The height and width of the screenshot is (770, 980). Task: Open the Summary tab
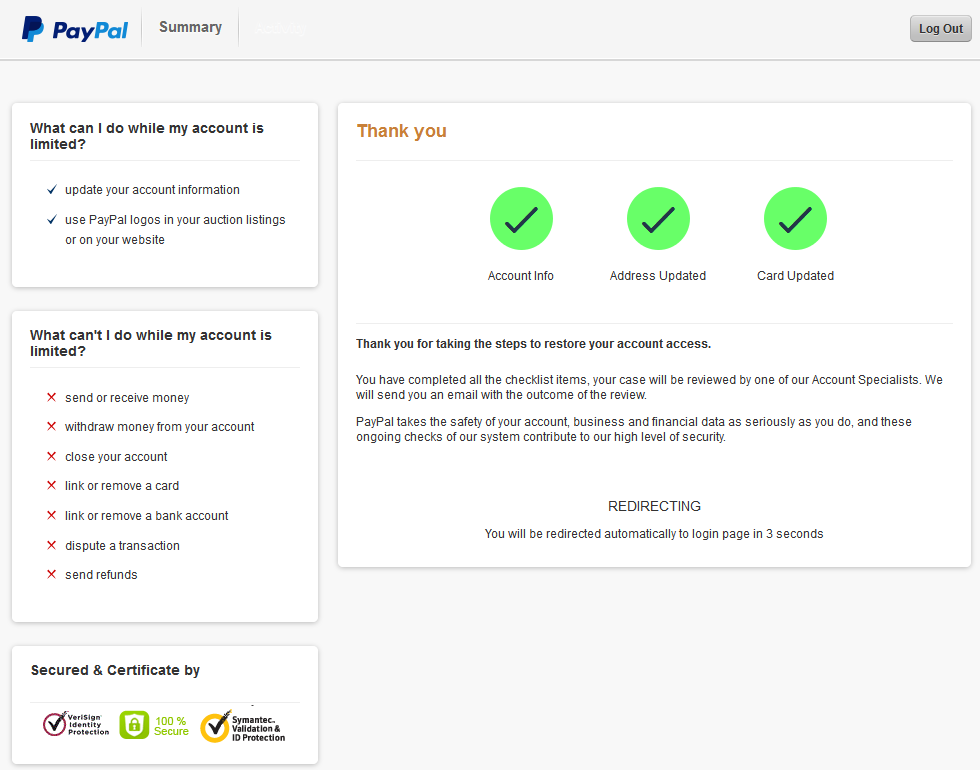pyautogui.click(x=190, y=28)
